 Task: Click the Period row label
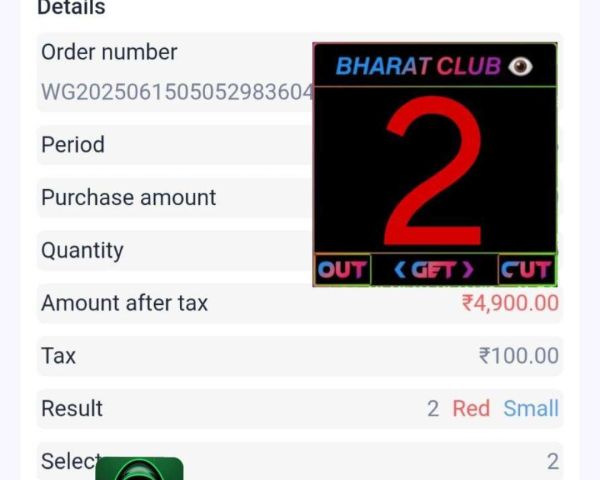click(x=73, y=145)
